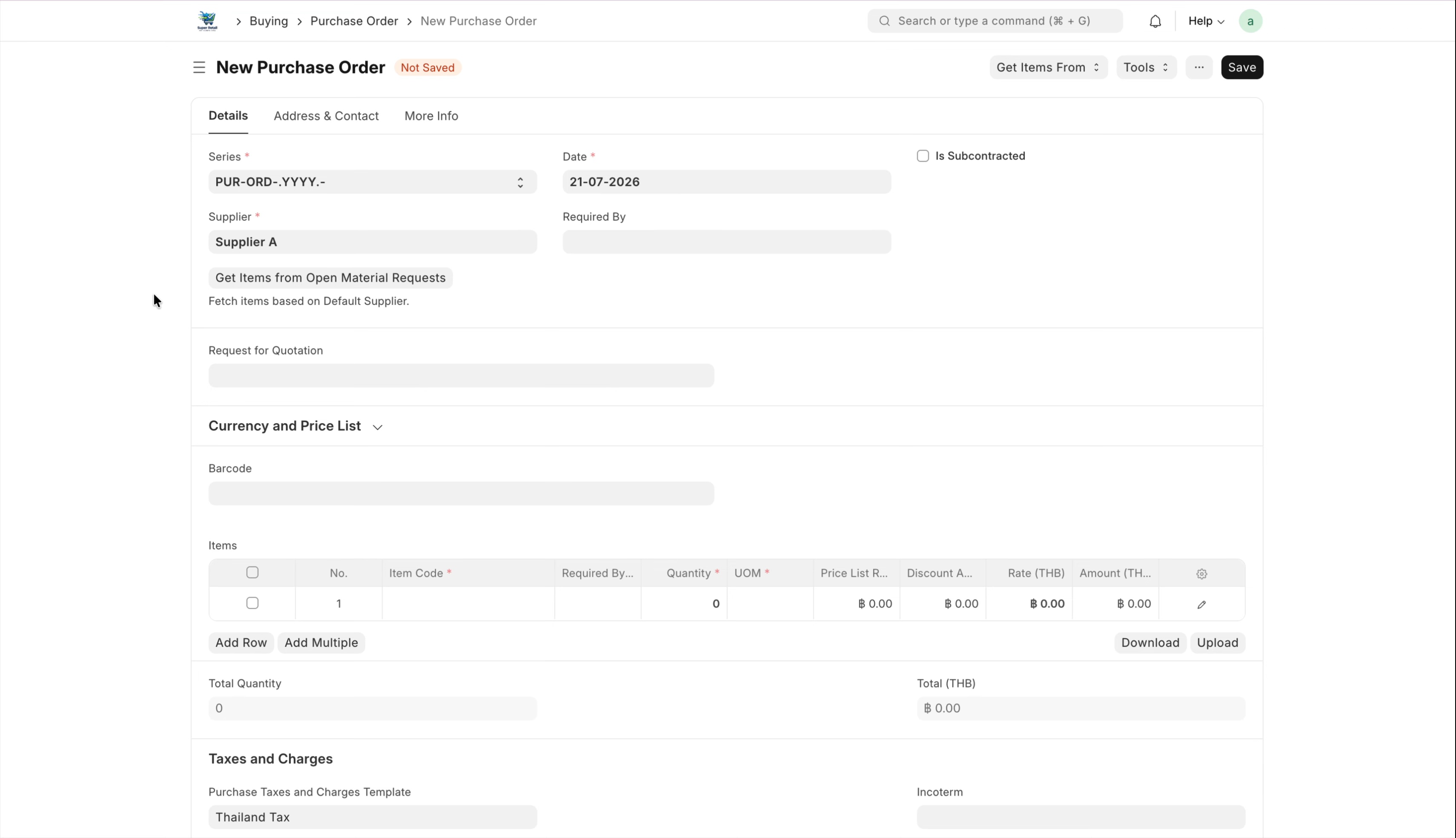Image resolution: width=1456 pixels, height=838 pixels.
Task: Edit row 1 with pencil icon
Action: [1201, 604]
